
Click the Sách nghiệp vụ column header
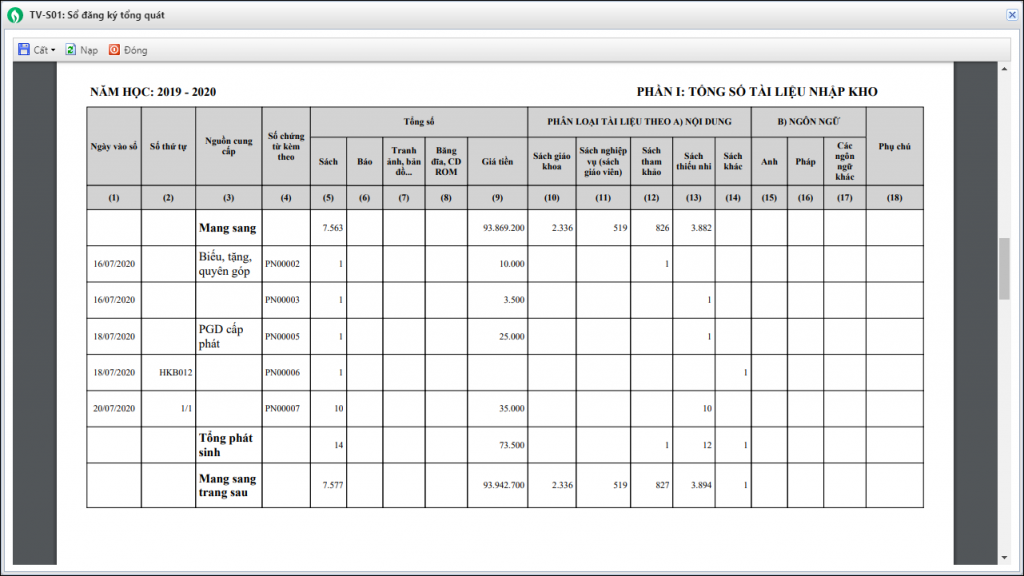click(603, 161)
